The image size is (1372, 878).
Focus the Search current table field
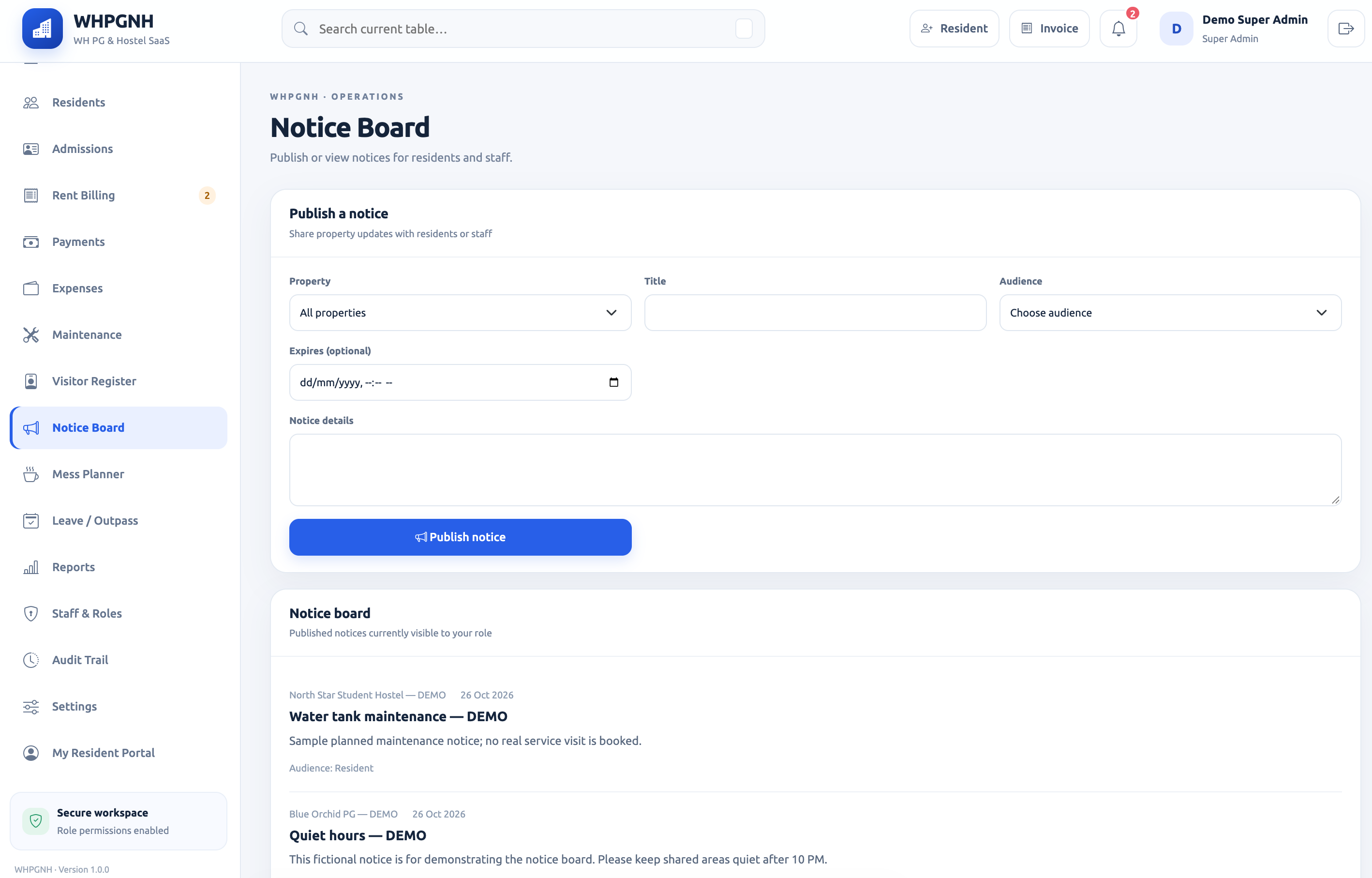coord(523,29)
